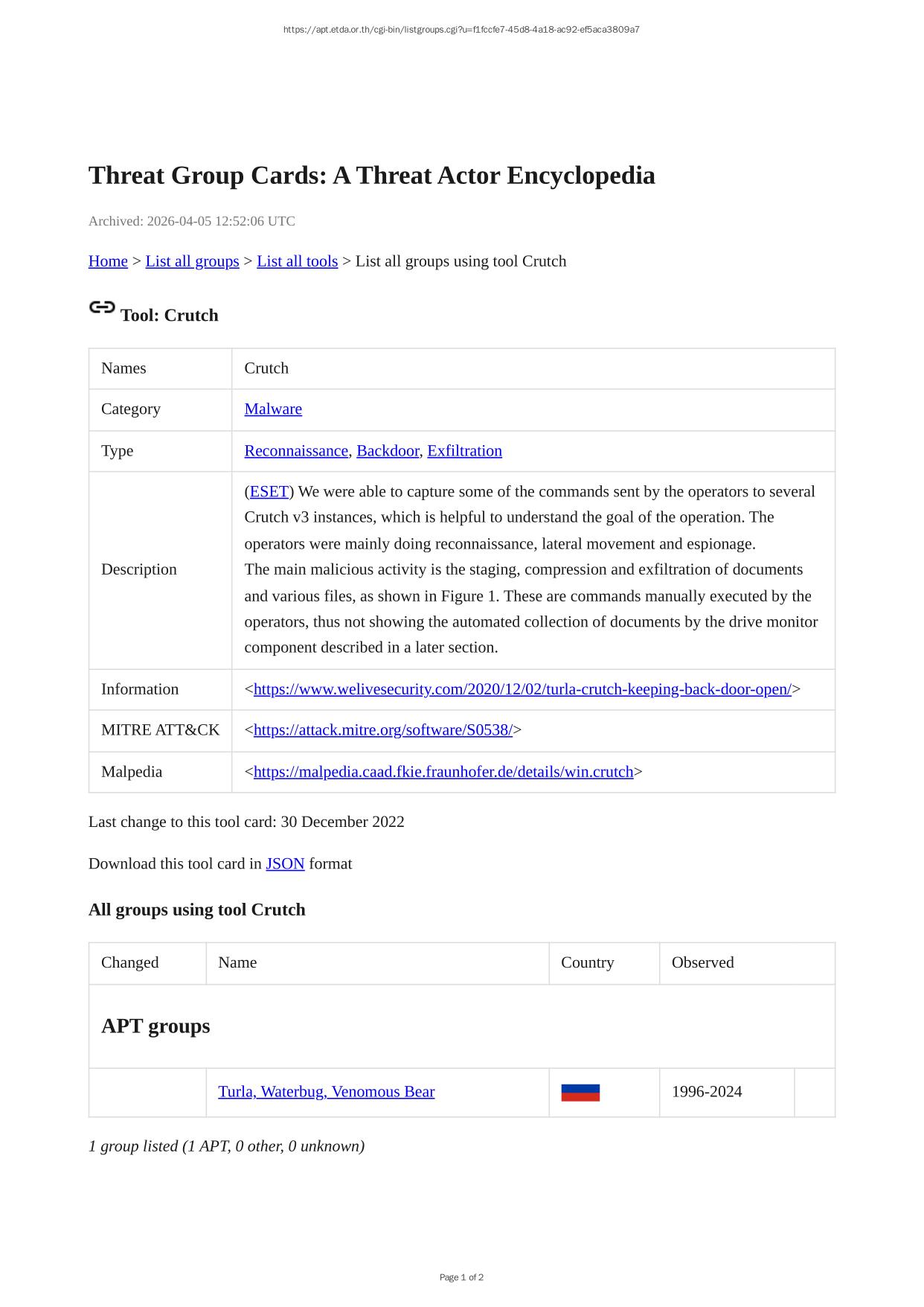Open the welivesecurity.com Information URL
924x1307 pixels.
[522, 689]
